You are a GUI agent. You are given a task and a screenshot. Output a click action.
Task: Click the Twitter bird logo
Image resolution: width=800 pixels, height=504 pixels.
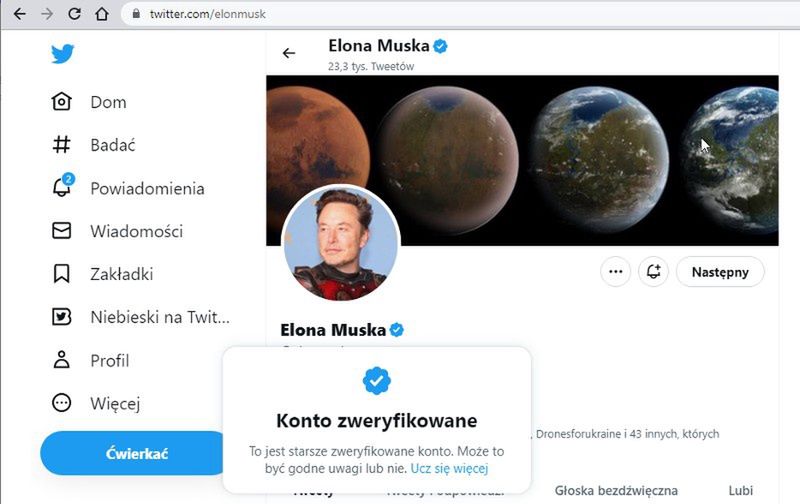pyautogui.click(x=63, y=53)
